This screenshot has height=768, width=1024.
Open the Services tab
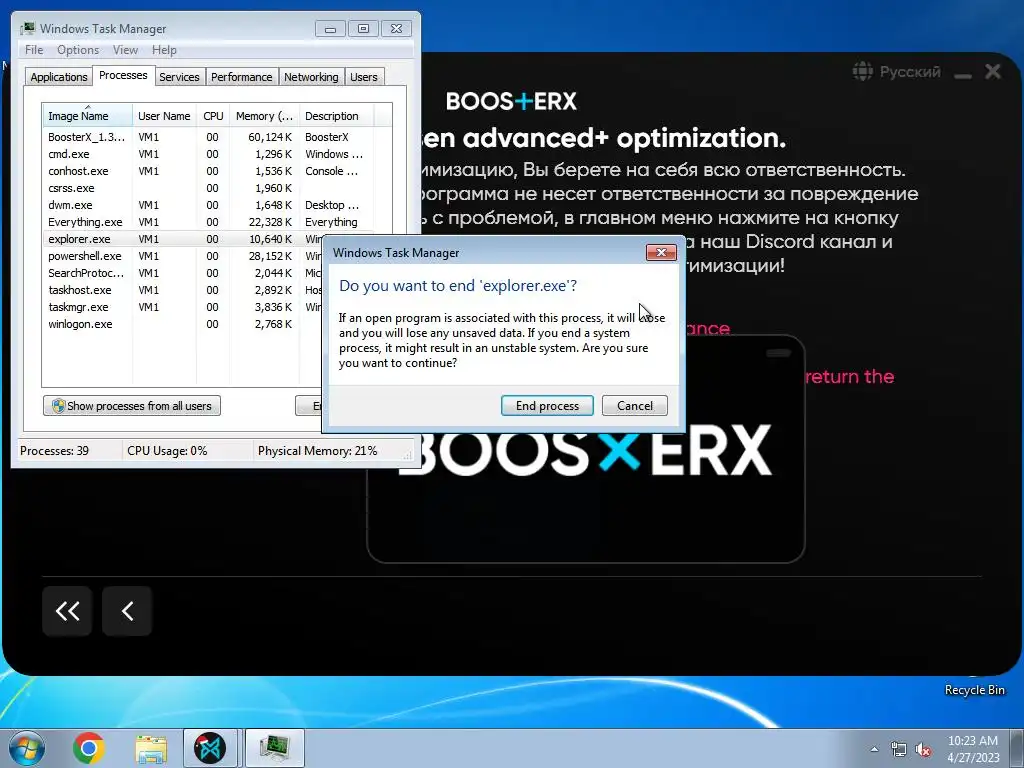click(x=179, y=77)
